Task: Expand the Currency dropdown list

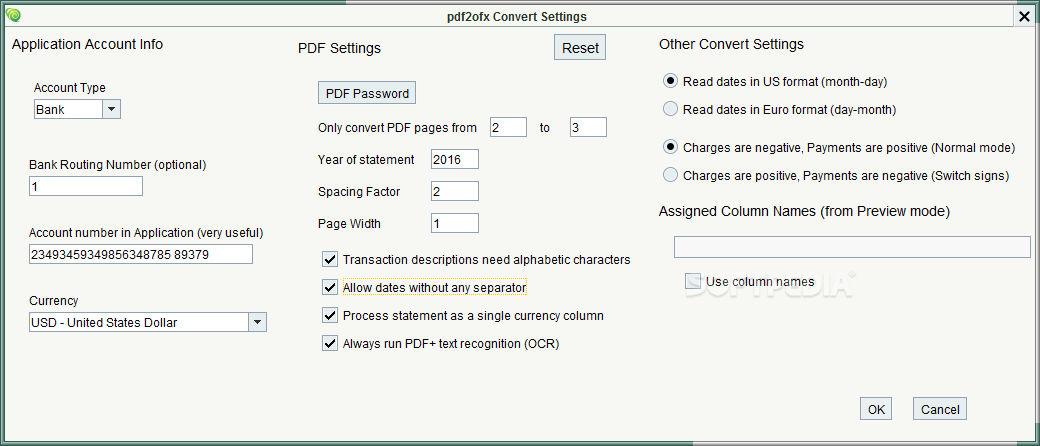Action: (257, 323)
